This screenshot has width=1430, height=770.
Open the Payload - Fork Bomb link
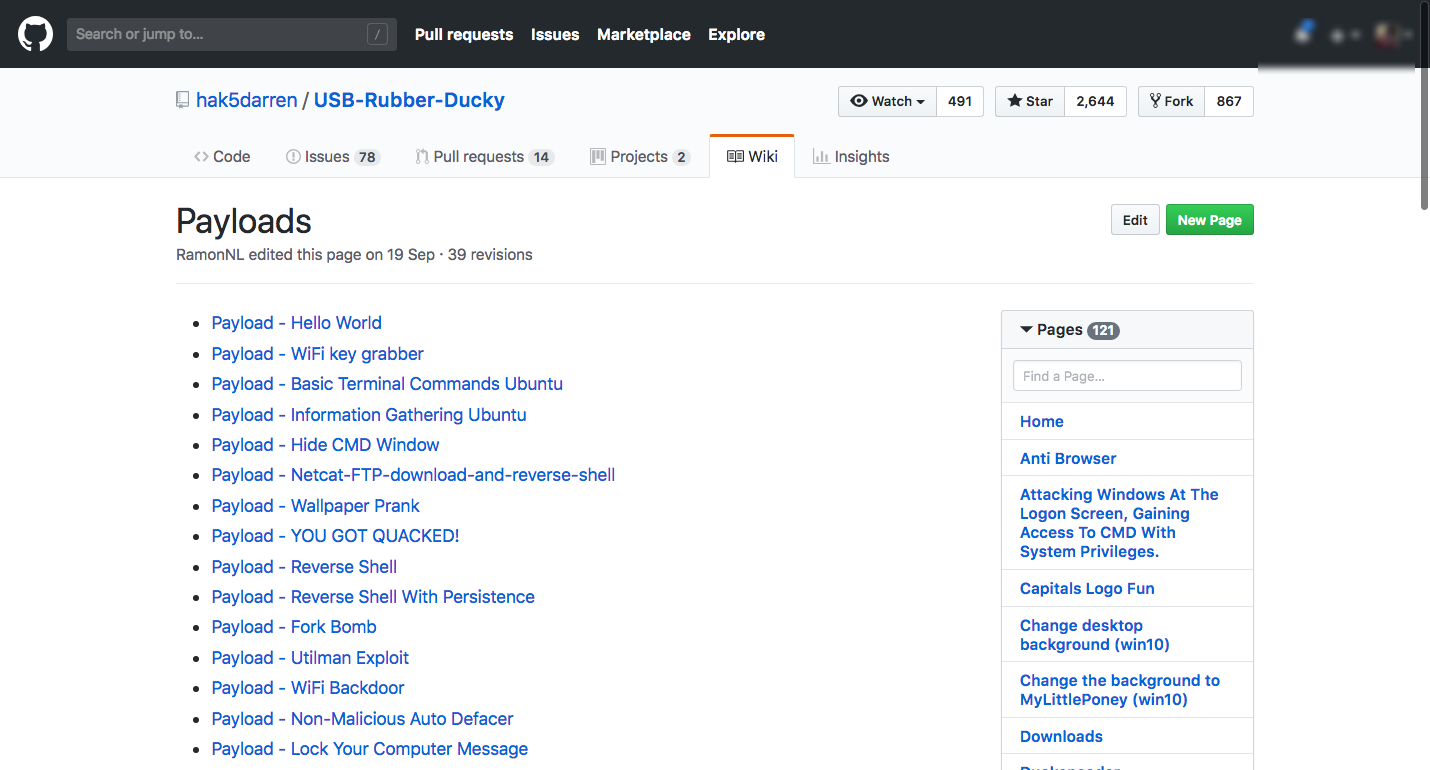(294, 627)
